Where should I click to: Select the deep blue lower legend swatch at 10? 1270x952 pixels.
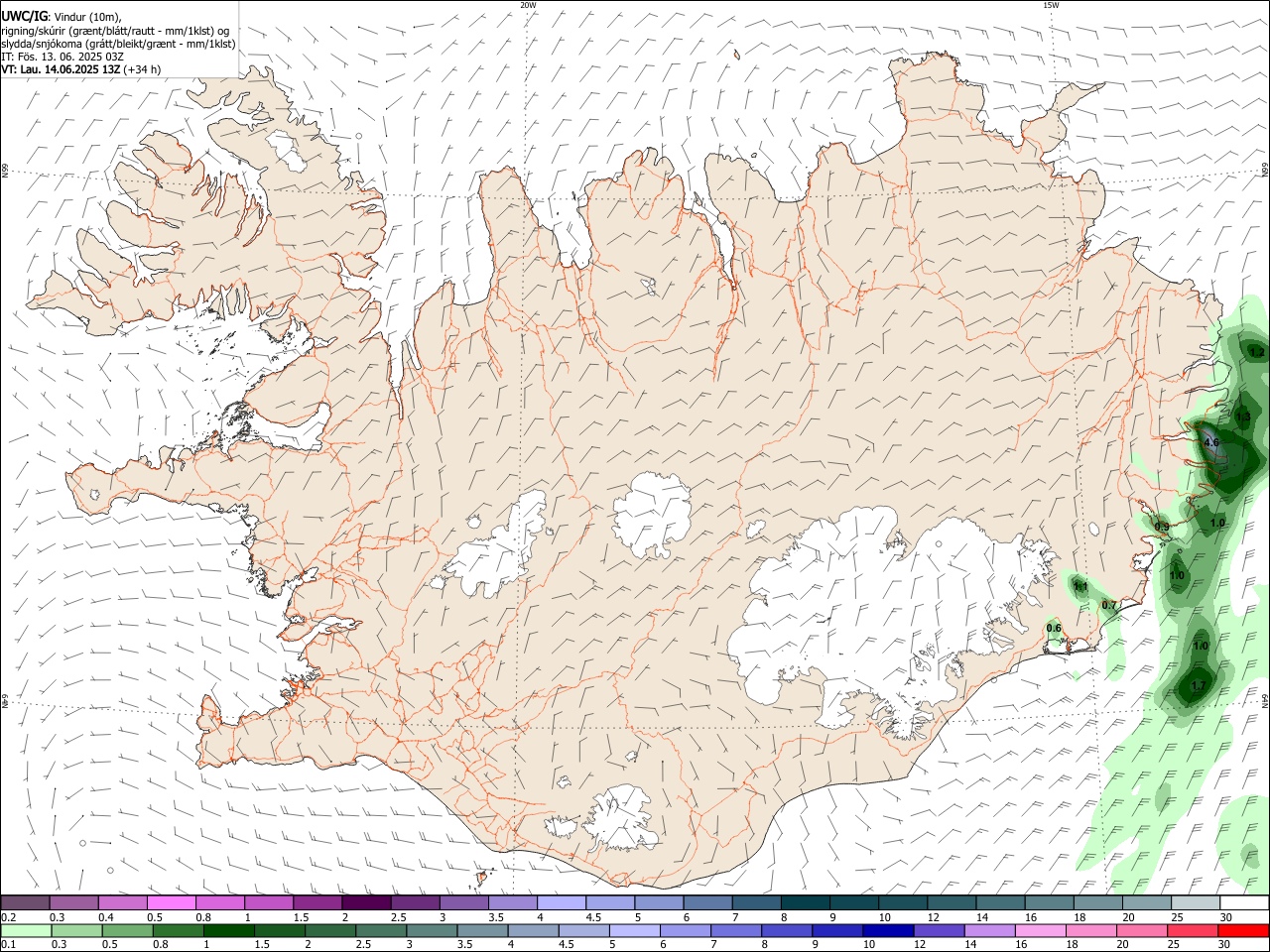pos(888,930)
